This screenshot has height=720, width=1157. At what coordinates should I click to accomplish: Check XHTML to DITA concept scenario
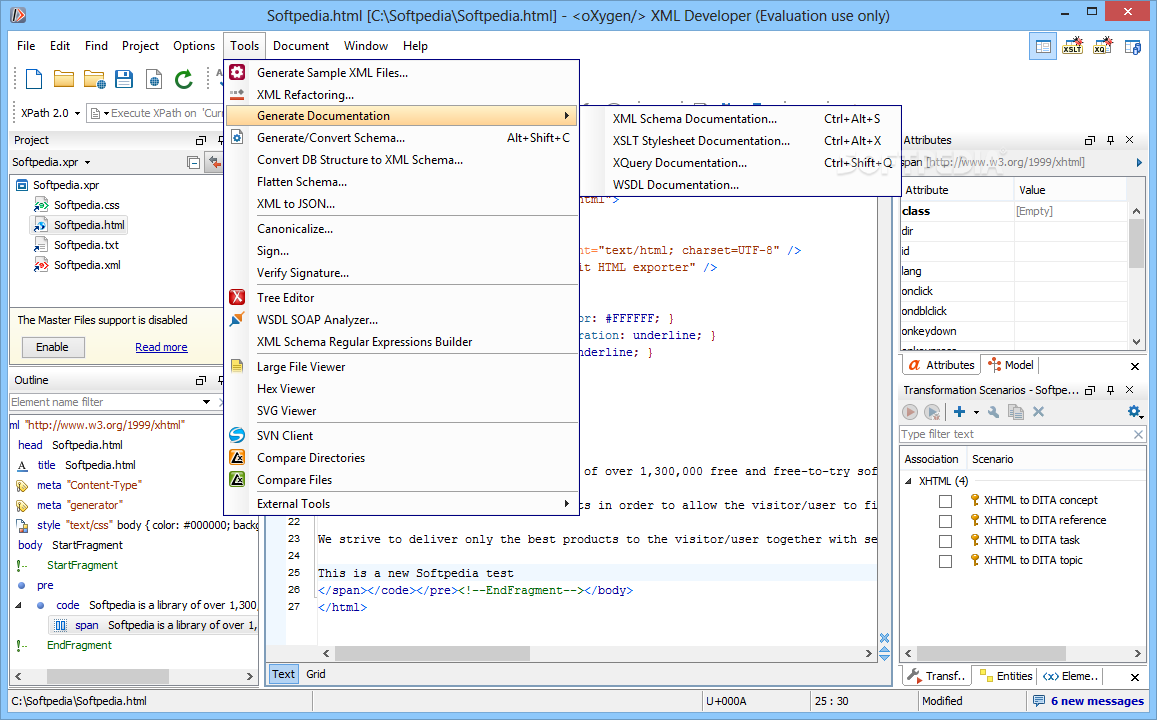945,501
